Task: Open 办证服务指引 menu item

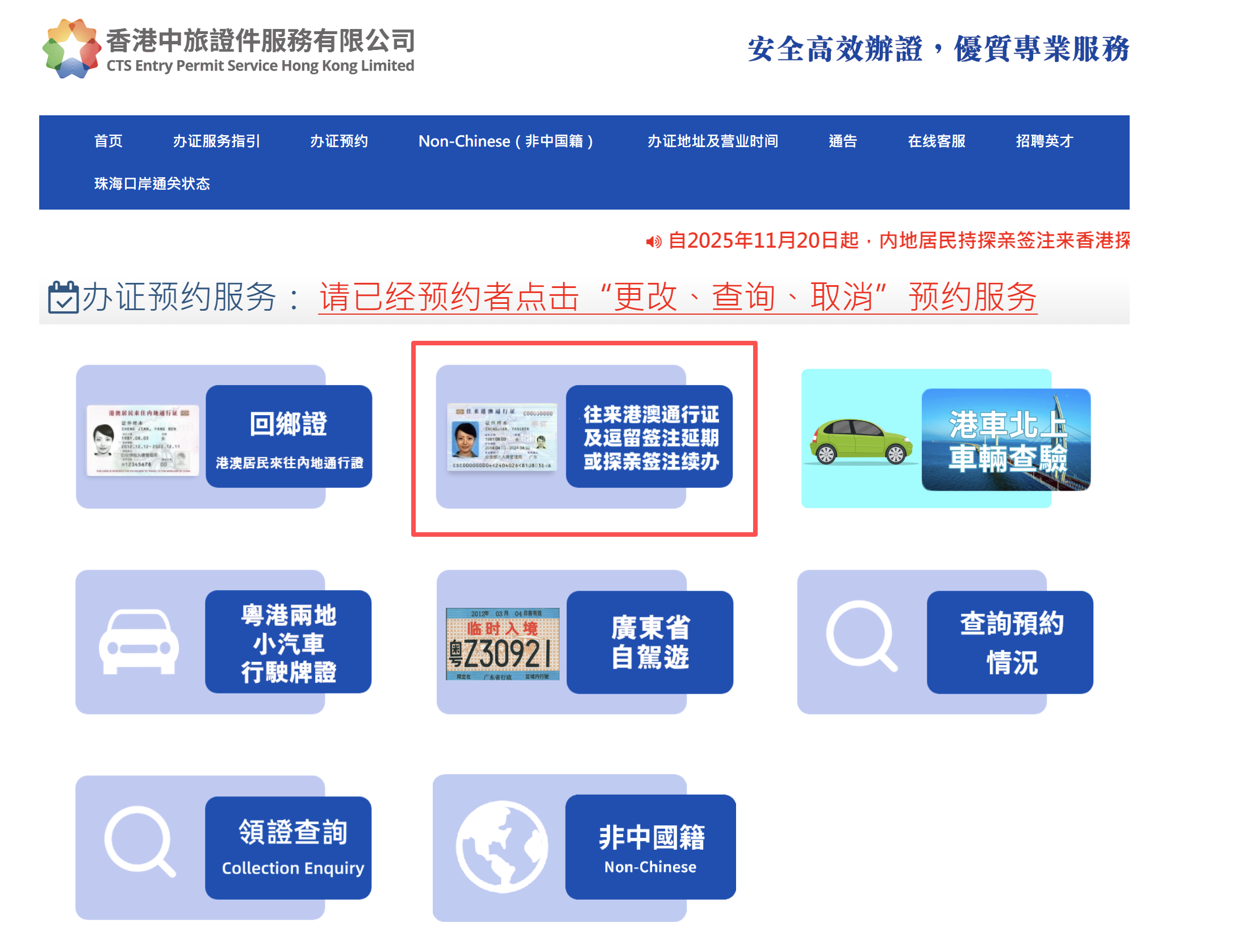Action: (216, 141)
